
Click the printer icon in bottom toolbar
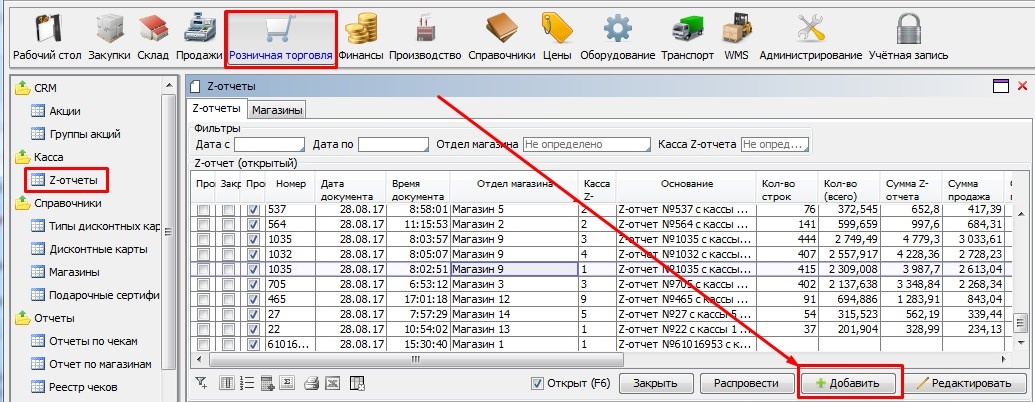[x=310, y=382]
